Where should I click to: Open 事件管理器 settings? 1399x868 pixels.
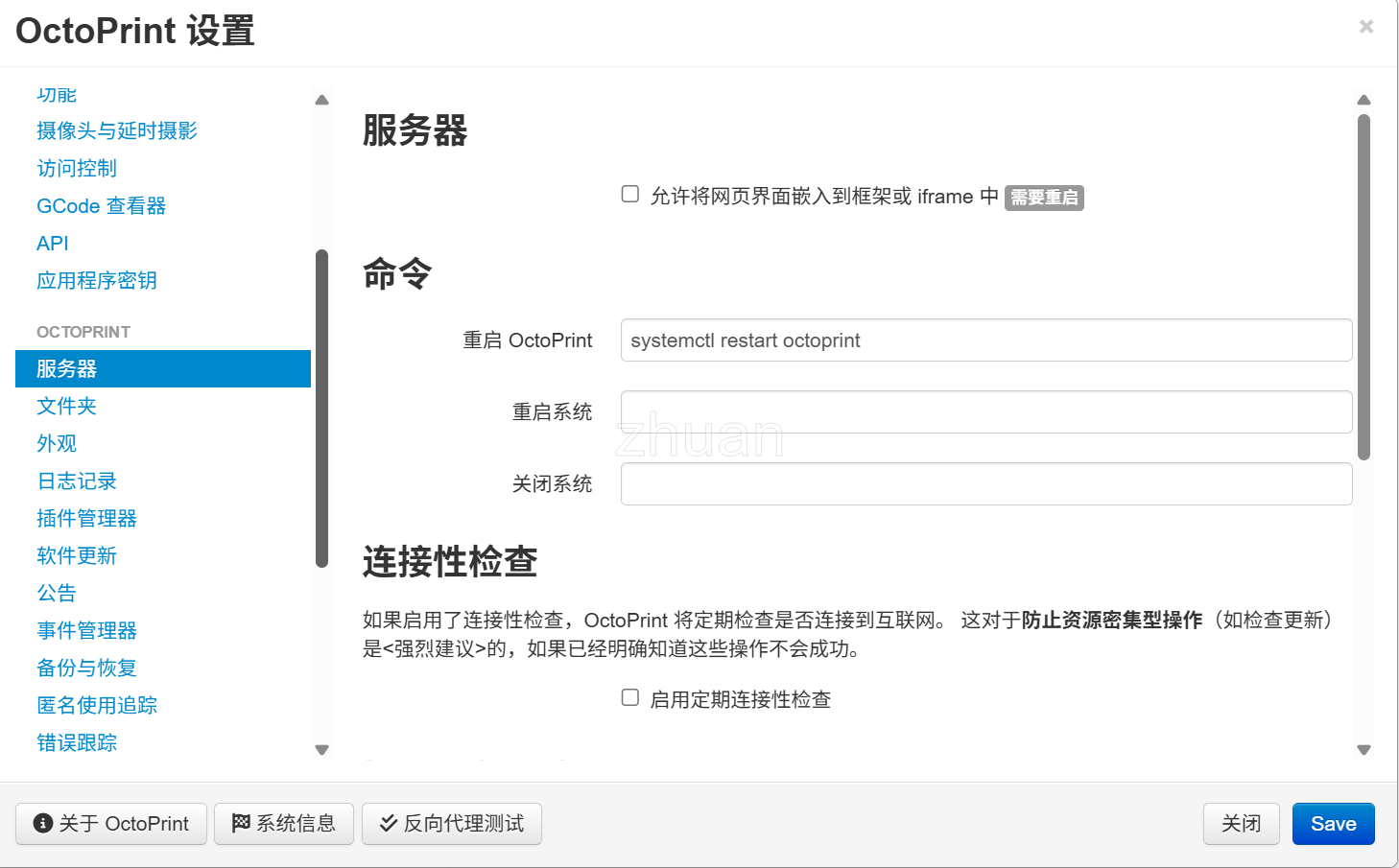pyautogui.click(x=86, y=630)
